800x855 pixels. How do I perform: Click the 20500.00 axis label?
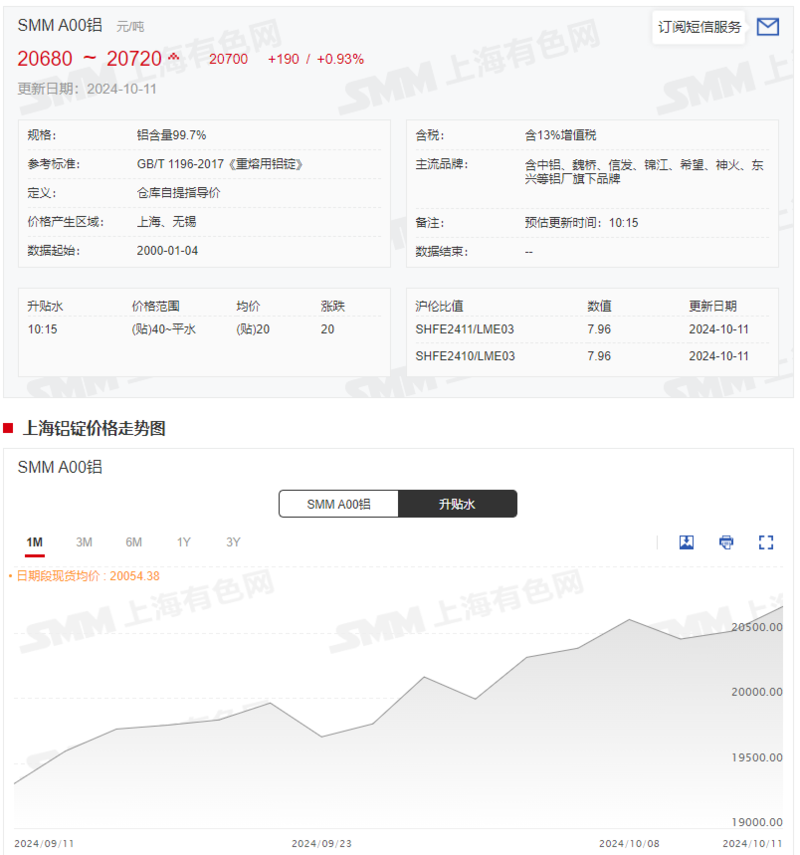coord(756,627)
